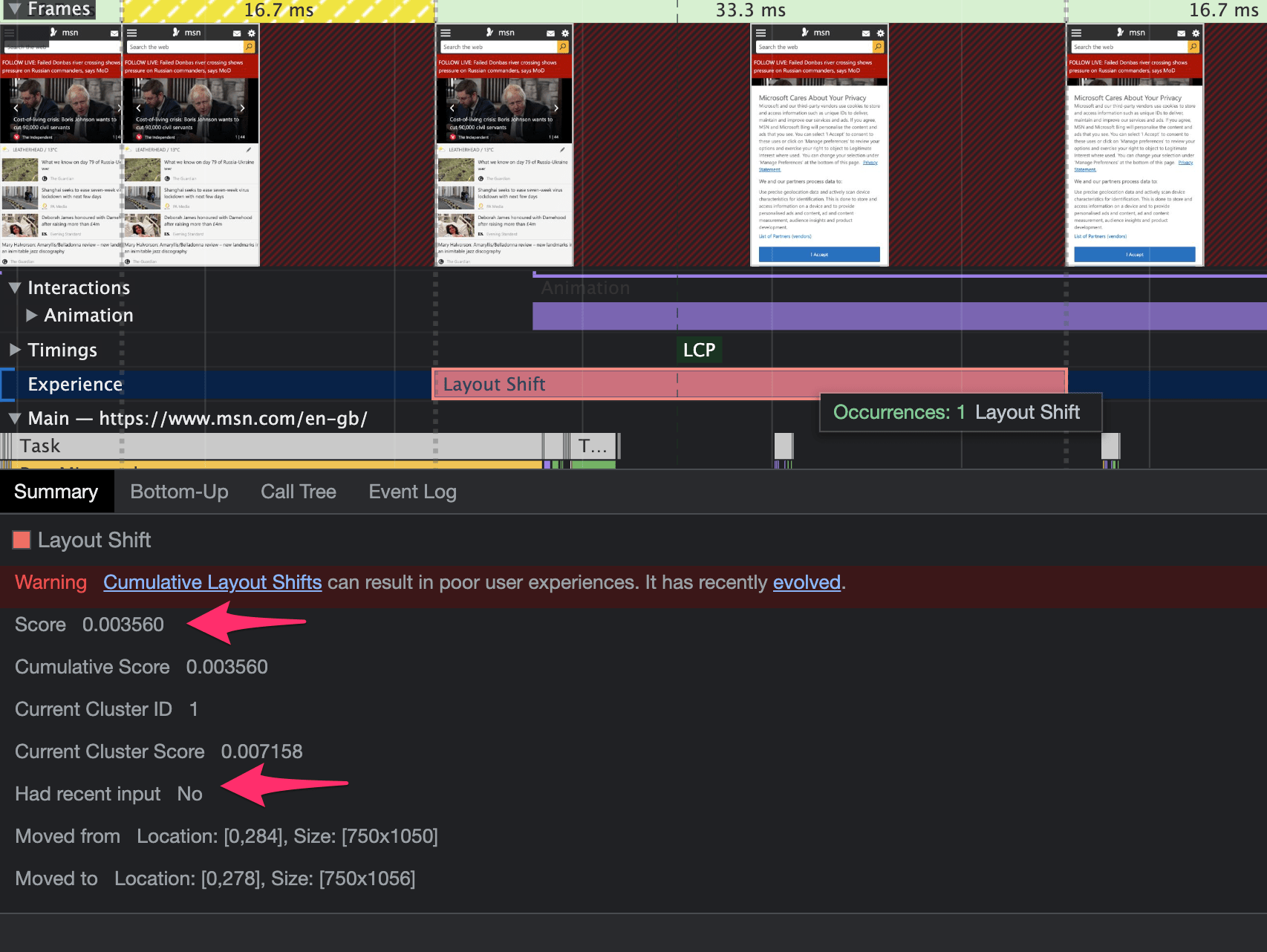The height and width of the screenshot is (952, 1267).
Task: Open the Cumulative Layout Shifts link
Action: (212, 582)
